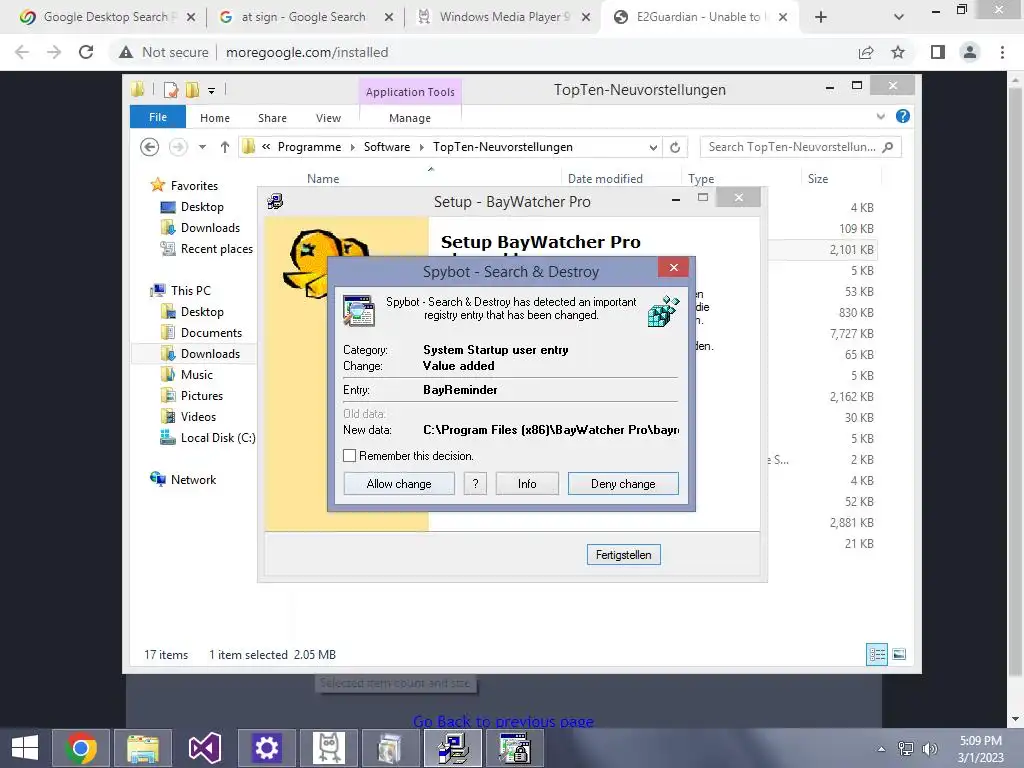Open Explorer recent locations dropdown
This screenshot has width=1024, height=768.
[x=202, y=147]
